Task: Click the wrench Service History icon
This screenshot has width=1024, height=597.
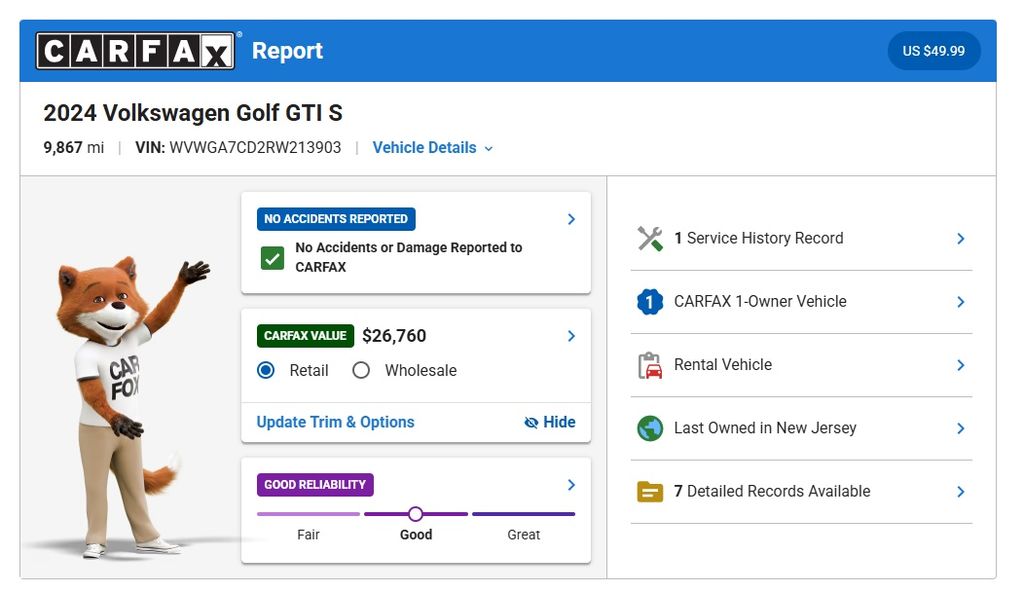Action: point(650,238)
